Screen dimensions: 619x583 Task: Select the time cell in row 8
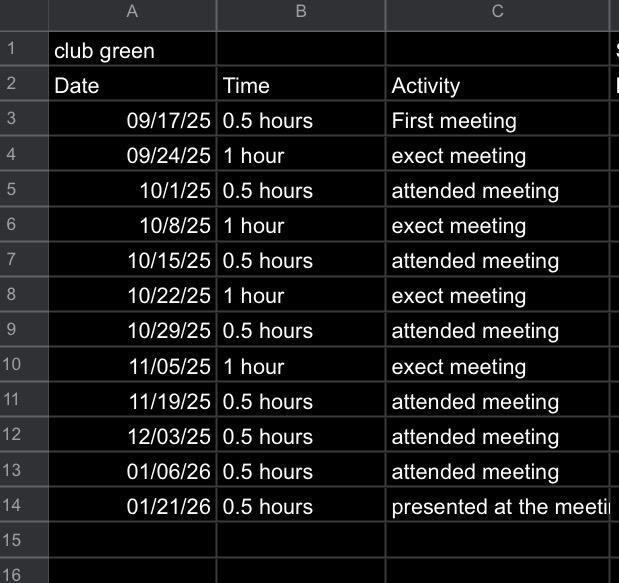(300, 296)
